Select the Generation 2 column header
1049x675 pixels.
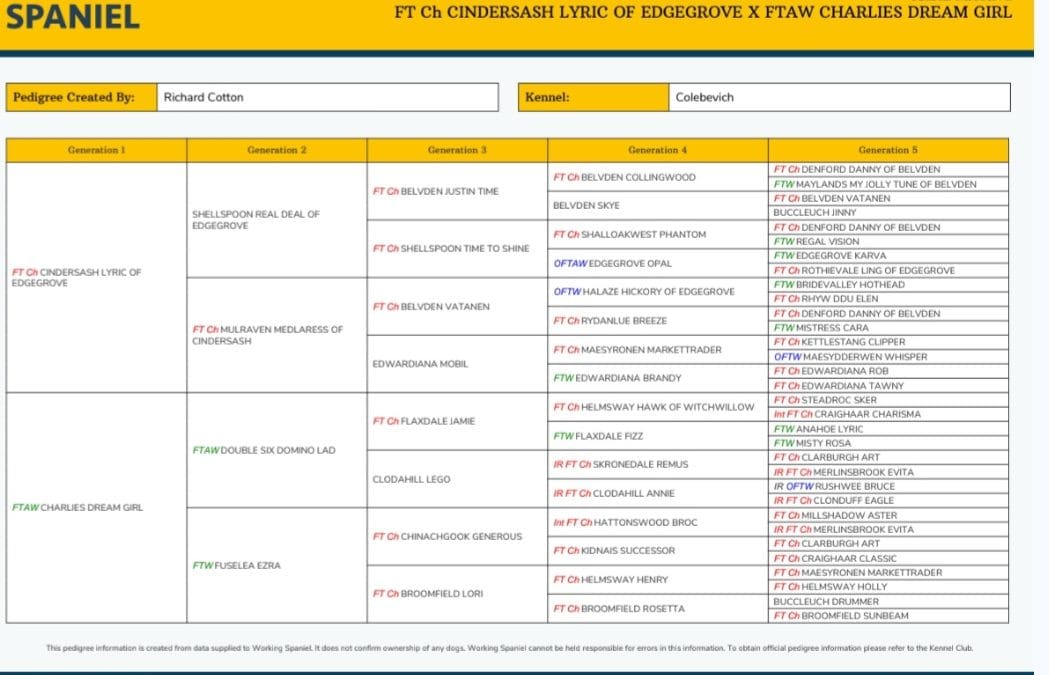pyautogui.click(x=277, y=150)
